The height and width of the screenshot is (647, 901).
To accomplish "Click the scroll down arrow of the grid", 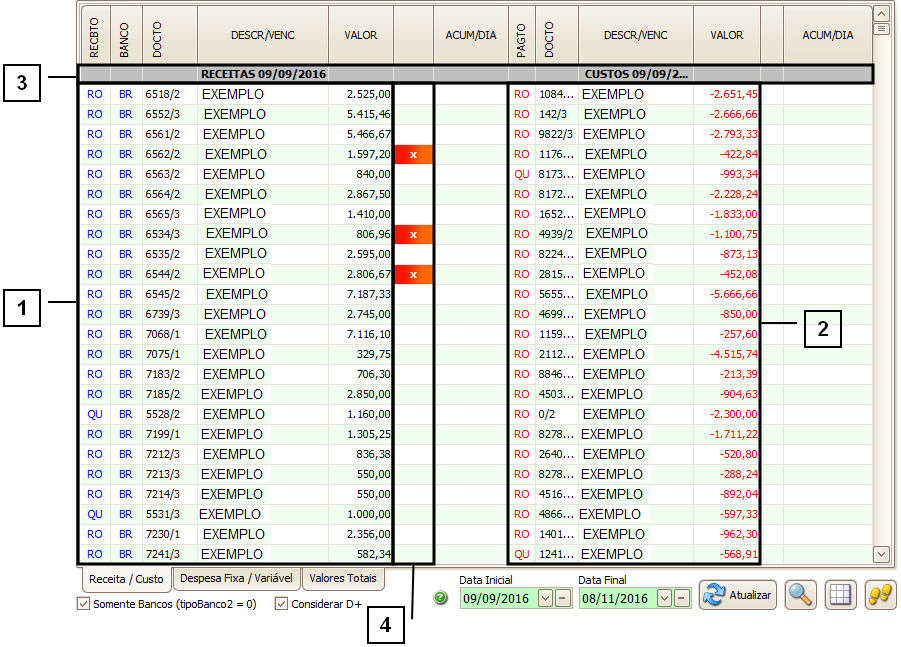I will (881, 553).
